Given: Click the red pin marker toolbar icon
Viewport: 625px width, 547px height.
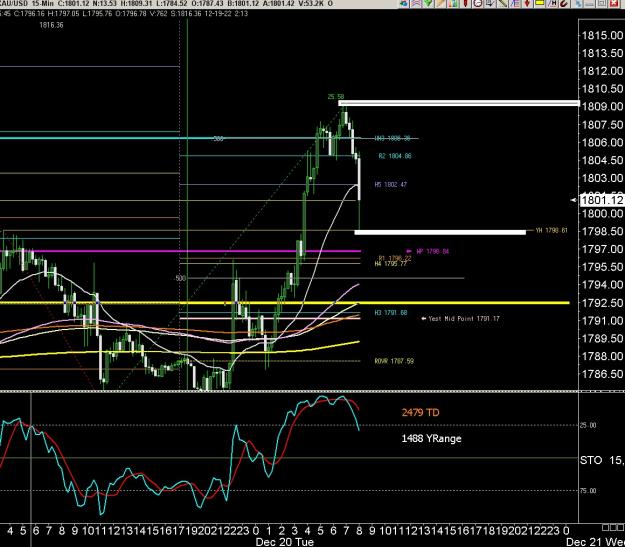Looking at the screenshot, I should 465,3.
